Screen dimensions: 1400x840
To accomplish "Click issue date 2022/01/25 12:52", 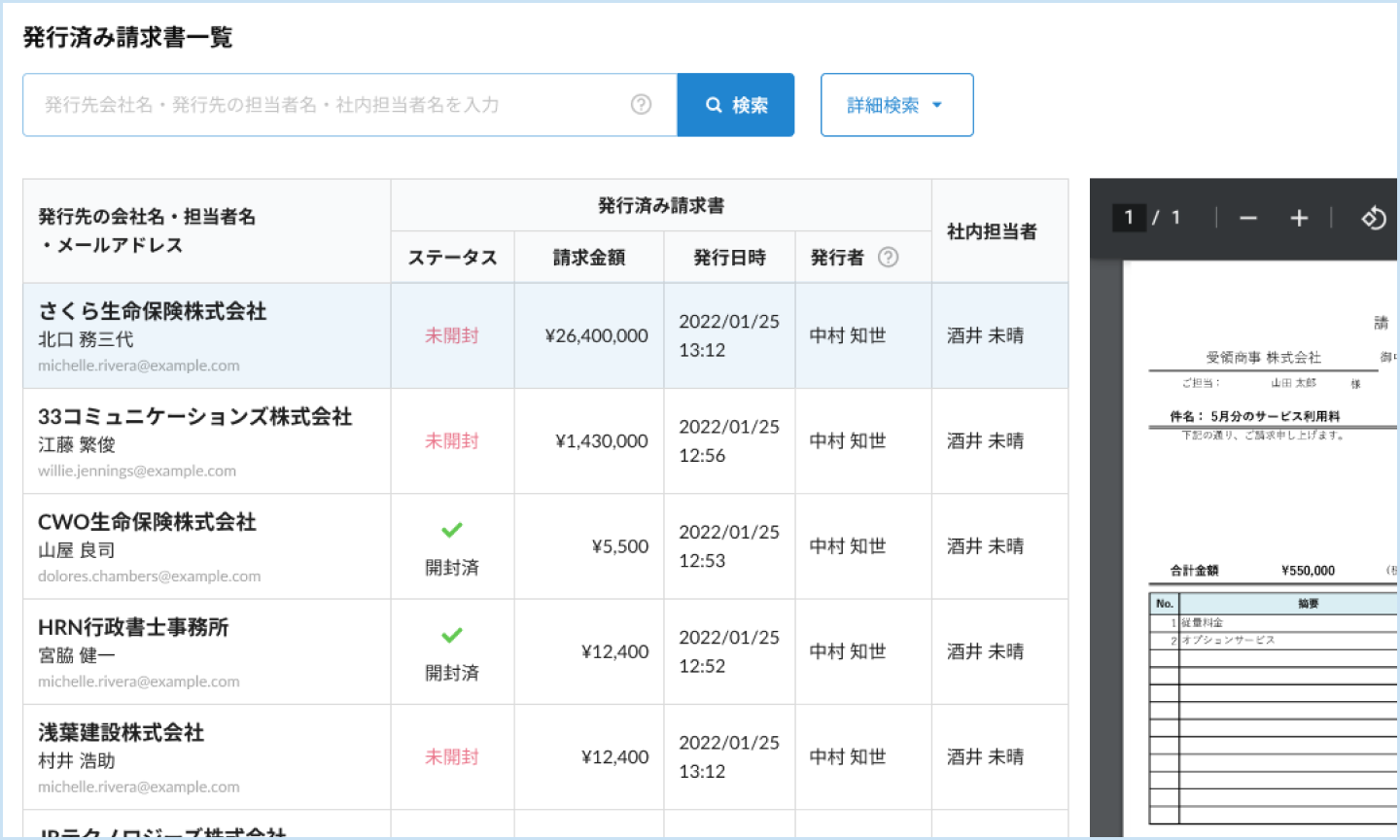I will click(729, 651).
